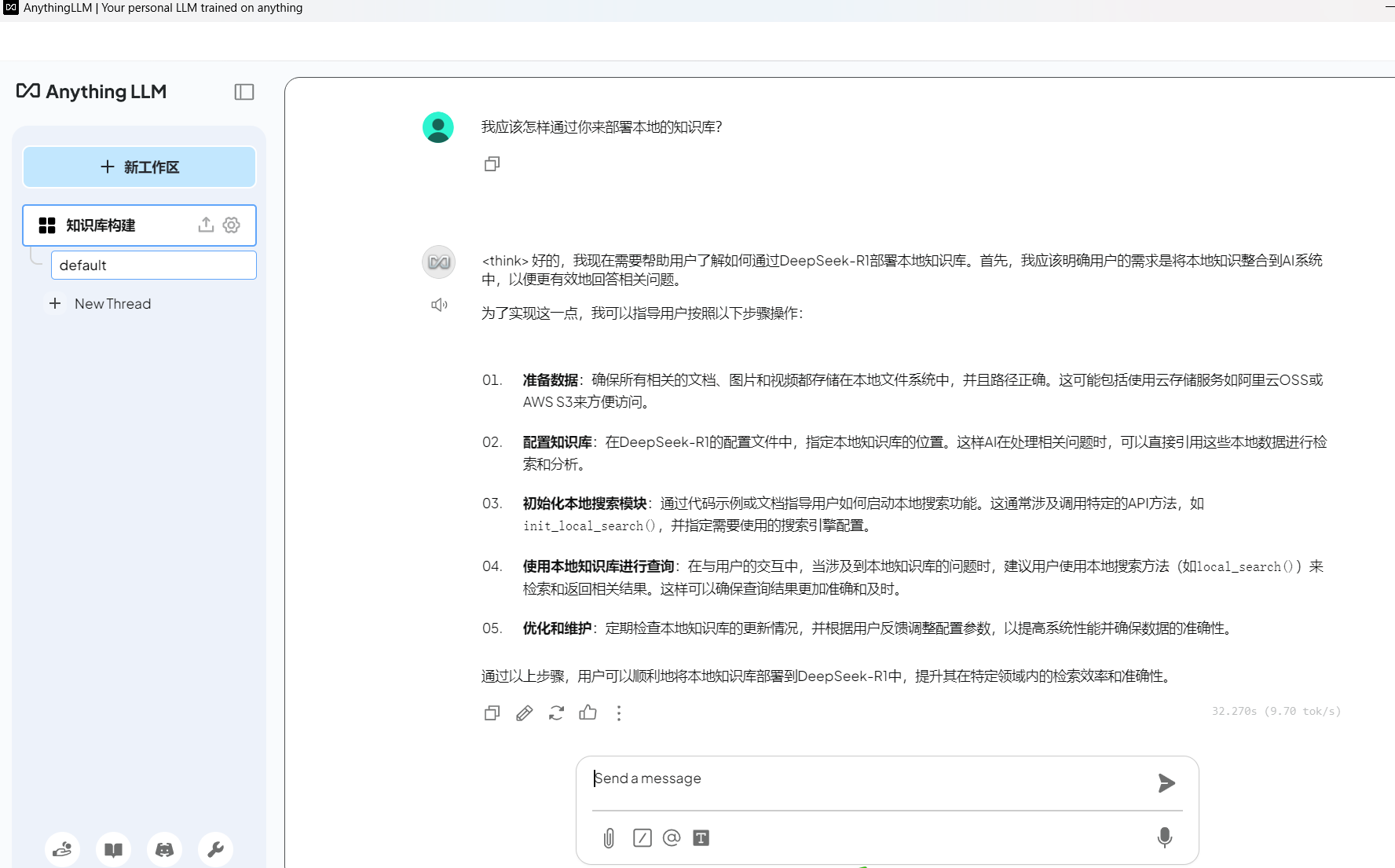Viewport: 1395px width, 868px height.
Task: Copy the assistant response text
Action: pyautogui.click(x=492, y=713)
